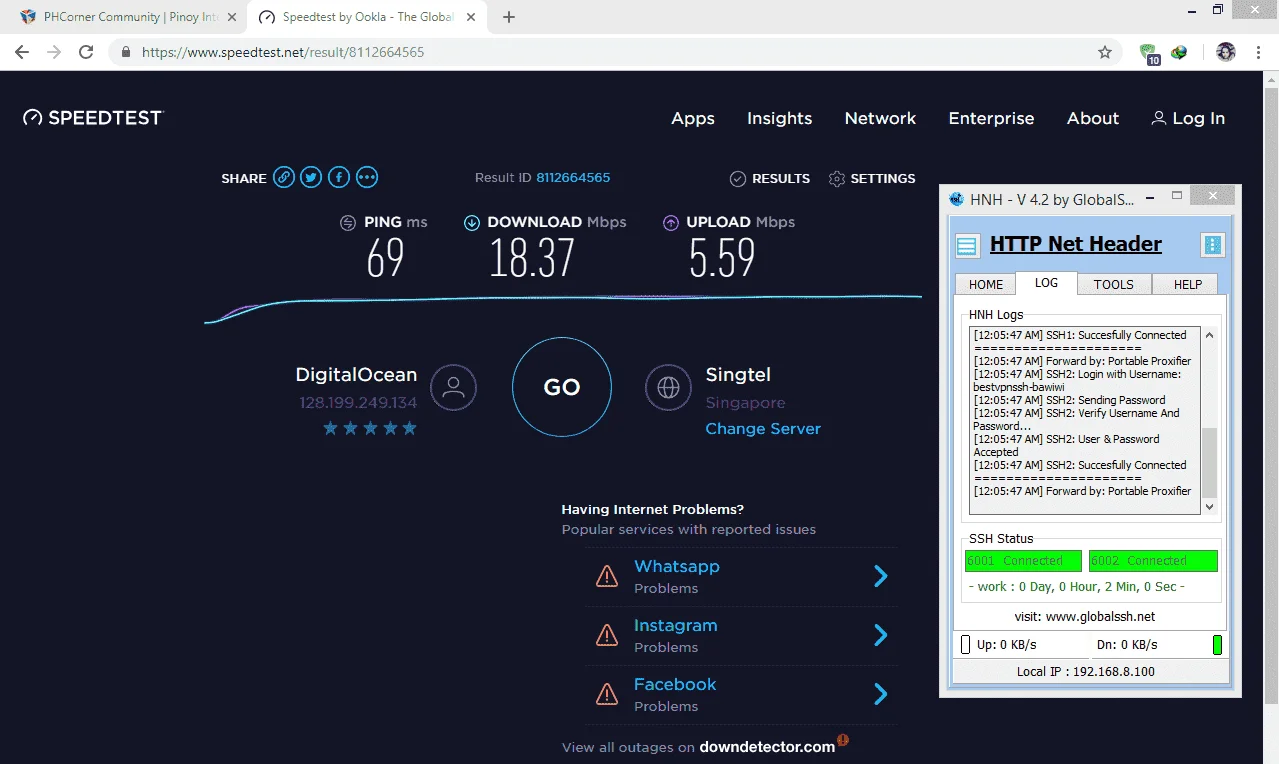Expand Instagram row chevron arrow
The height and width of the screenshot is (764, 1279).
click(x=881, y=635)
